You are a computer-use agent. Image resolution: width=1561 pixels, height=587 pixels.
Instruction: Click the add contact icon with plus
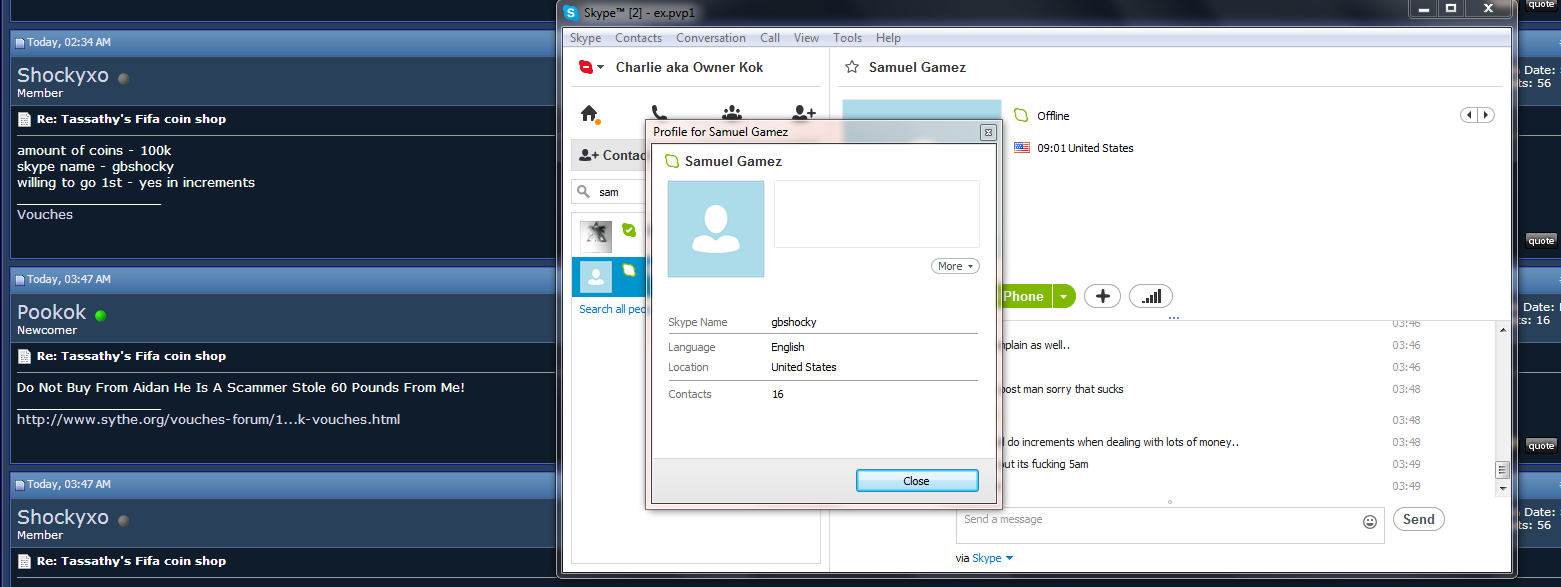pyautogui.click(x=804, y=113)
